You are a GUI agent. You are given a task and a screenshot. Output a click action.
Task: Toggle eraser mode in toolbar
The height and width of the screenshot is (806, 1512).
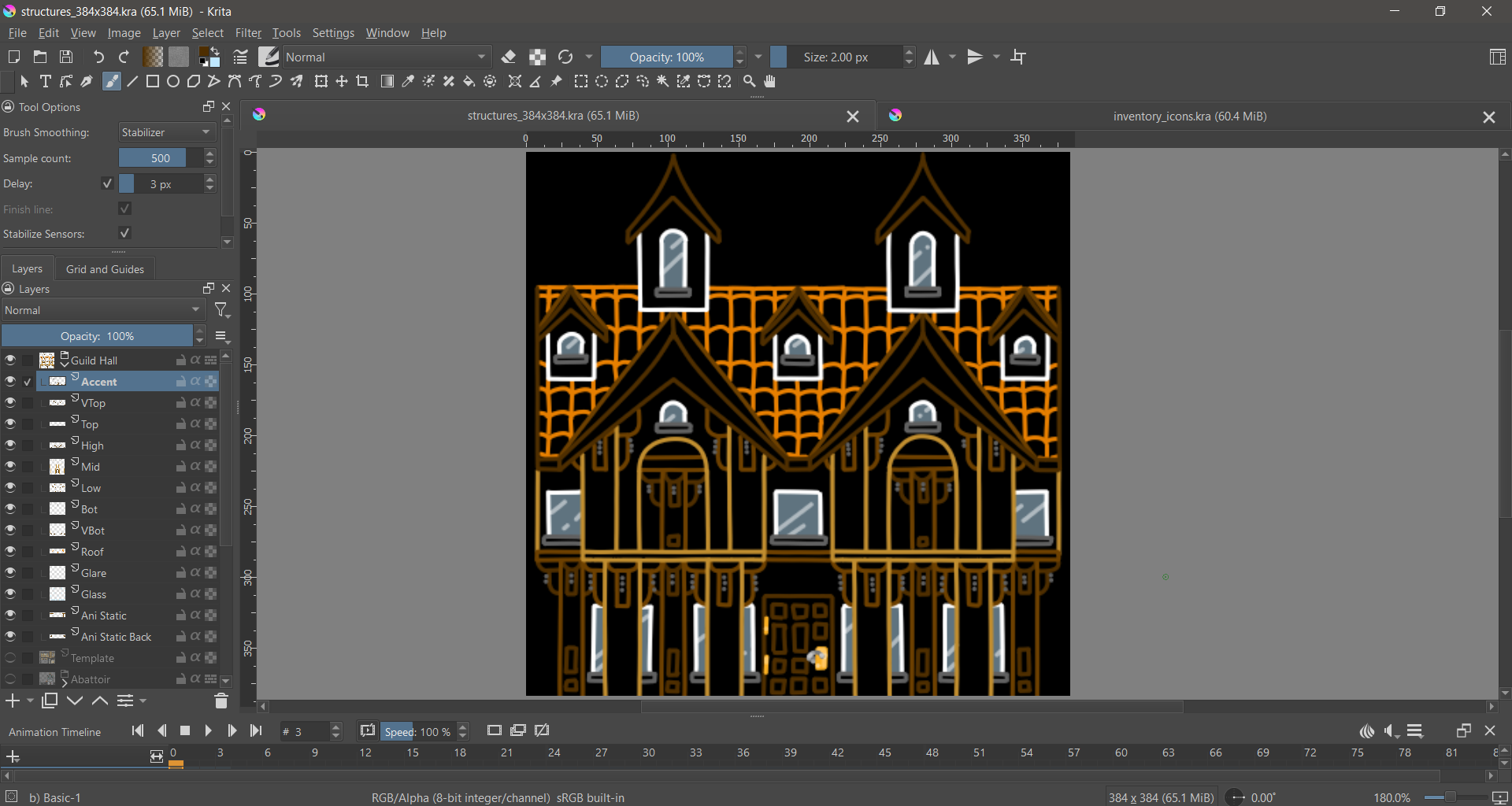pos(509,57)
